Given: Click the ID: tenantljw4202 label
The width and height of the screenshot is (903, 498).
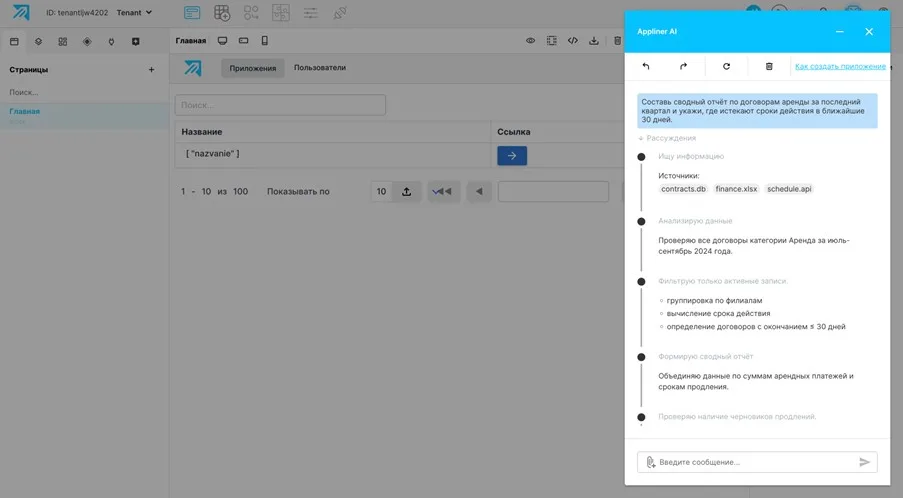Looking at the screenshot, I should point(77,13).
